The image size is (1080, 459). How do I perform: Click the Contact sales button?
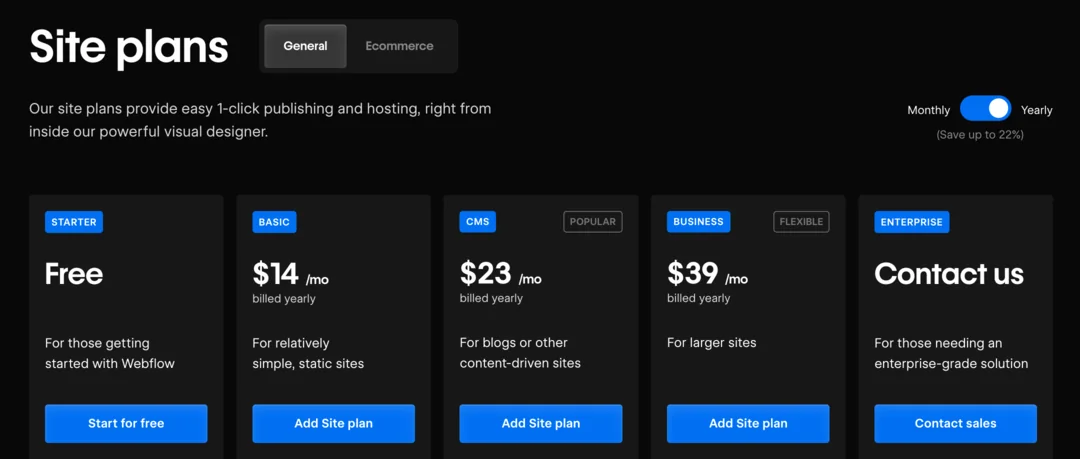coord(955,423)
